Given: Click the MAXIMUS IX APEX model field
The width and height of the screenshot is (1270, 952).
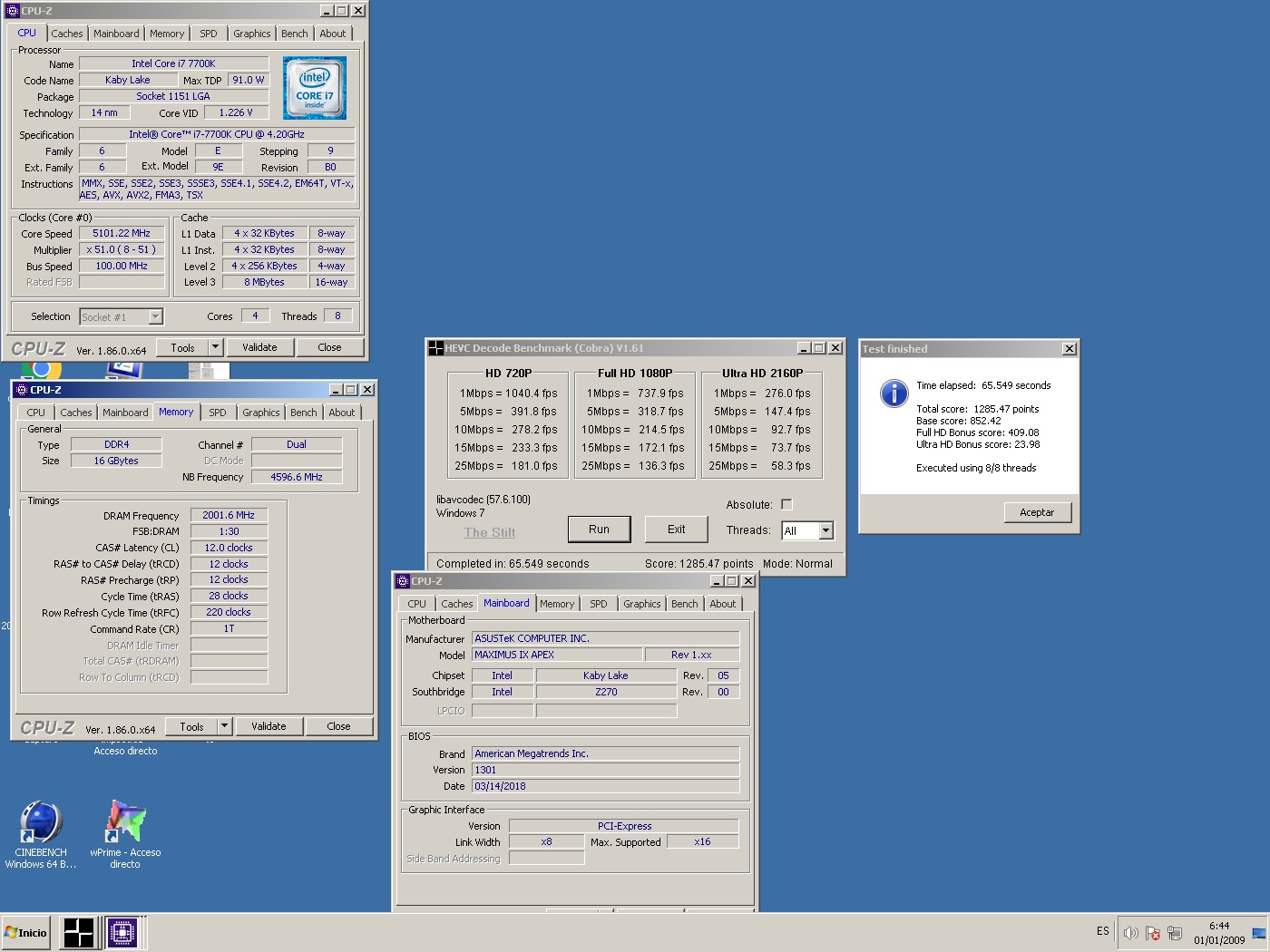Looking at the screenshot, I should [x=557, y=655].
